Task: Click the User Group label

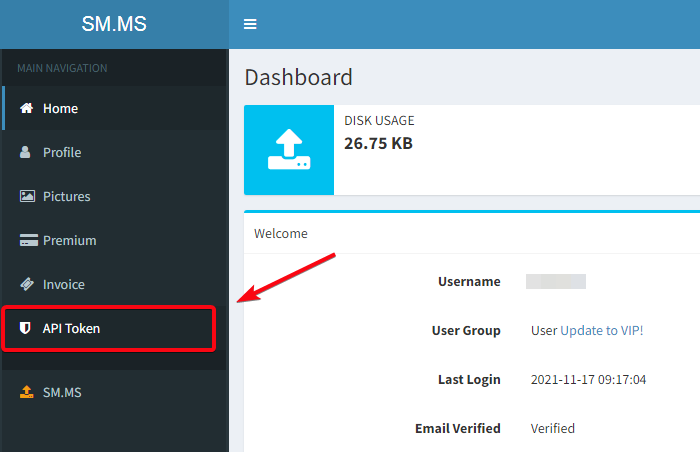Action: (466, 331)
